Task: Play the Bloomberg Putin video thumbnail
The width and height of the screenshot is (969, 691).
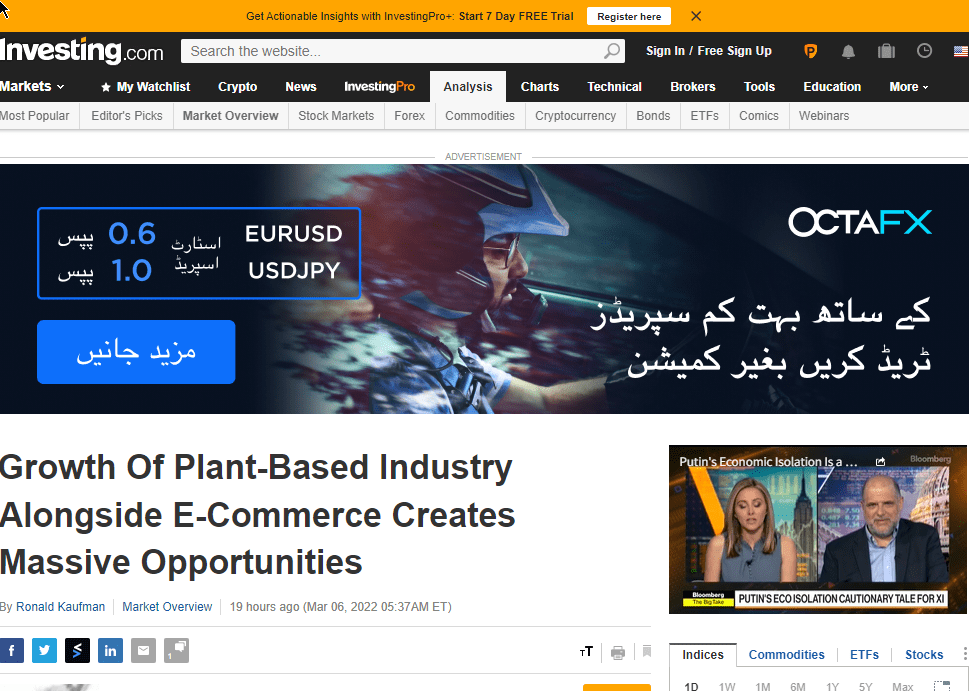Action: point(818,530)
